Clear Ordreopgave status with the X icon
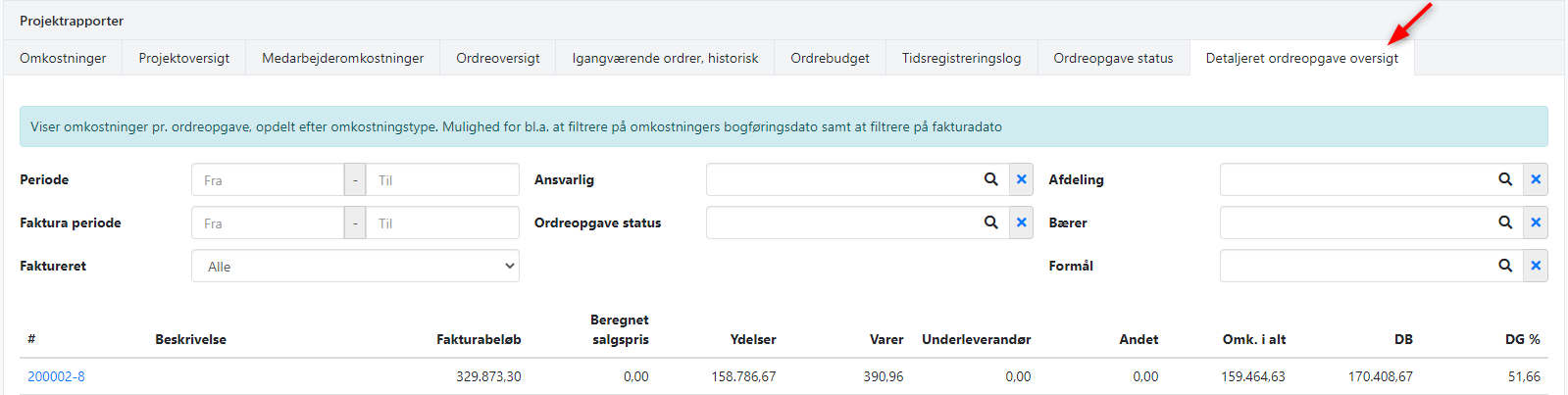The width and height of the screenshot is (1568, 395). pyautogui.click(x=1021, y=222)
